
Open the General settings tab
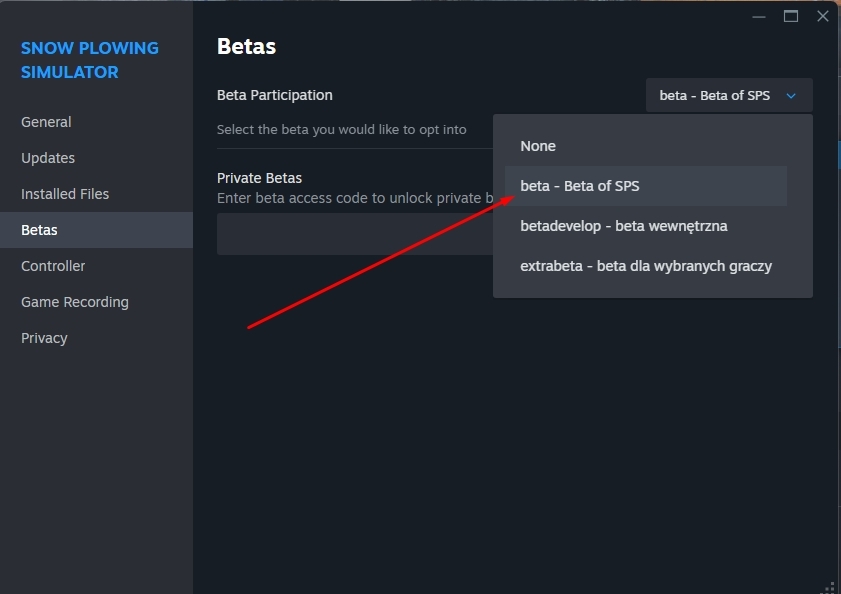(46, 122)
